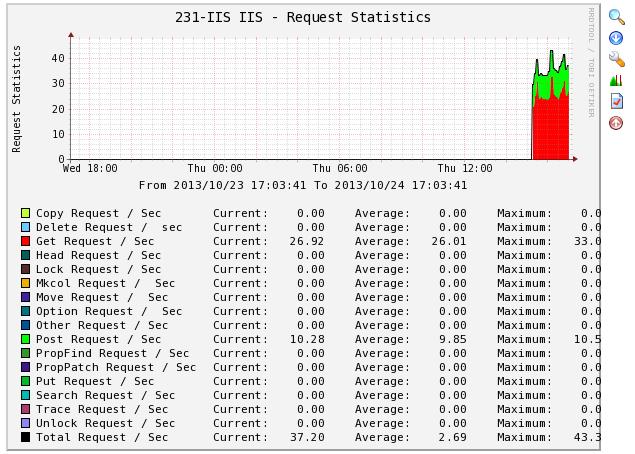
Task: Click the red Get request area in graph
Action: tap(551, 130)
